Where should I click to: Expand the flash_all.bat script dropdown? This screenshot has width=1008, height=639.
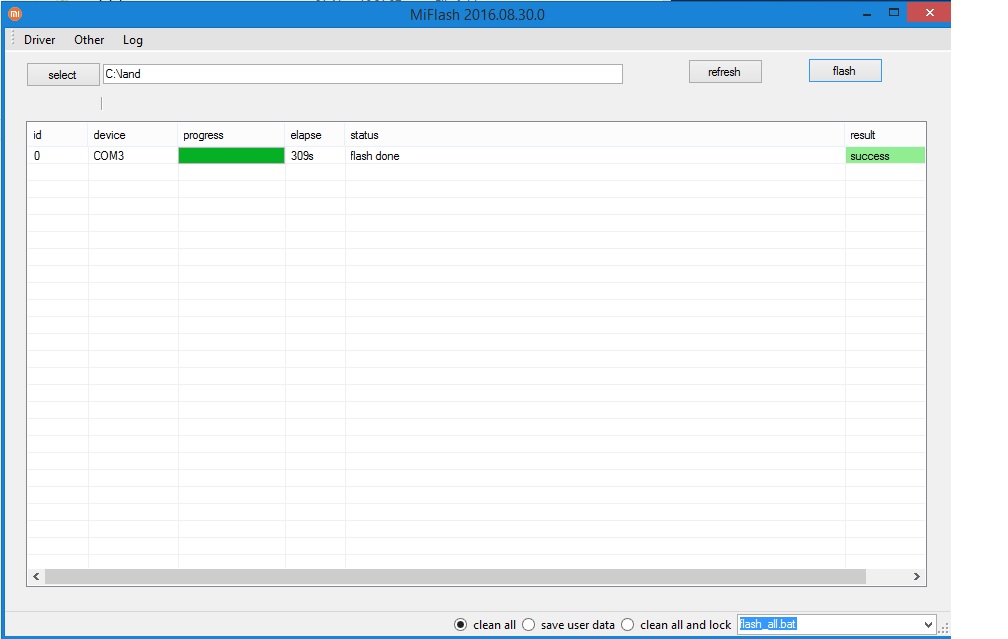(928, 624)
